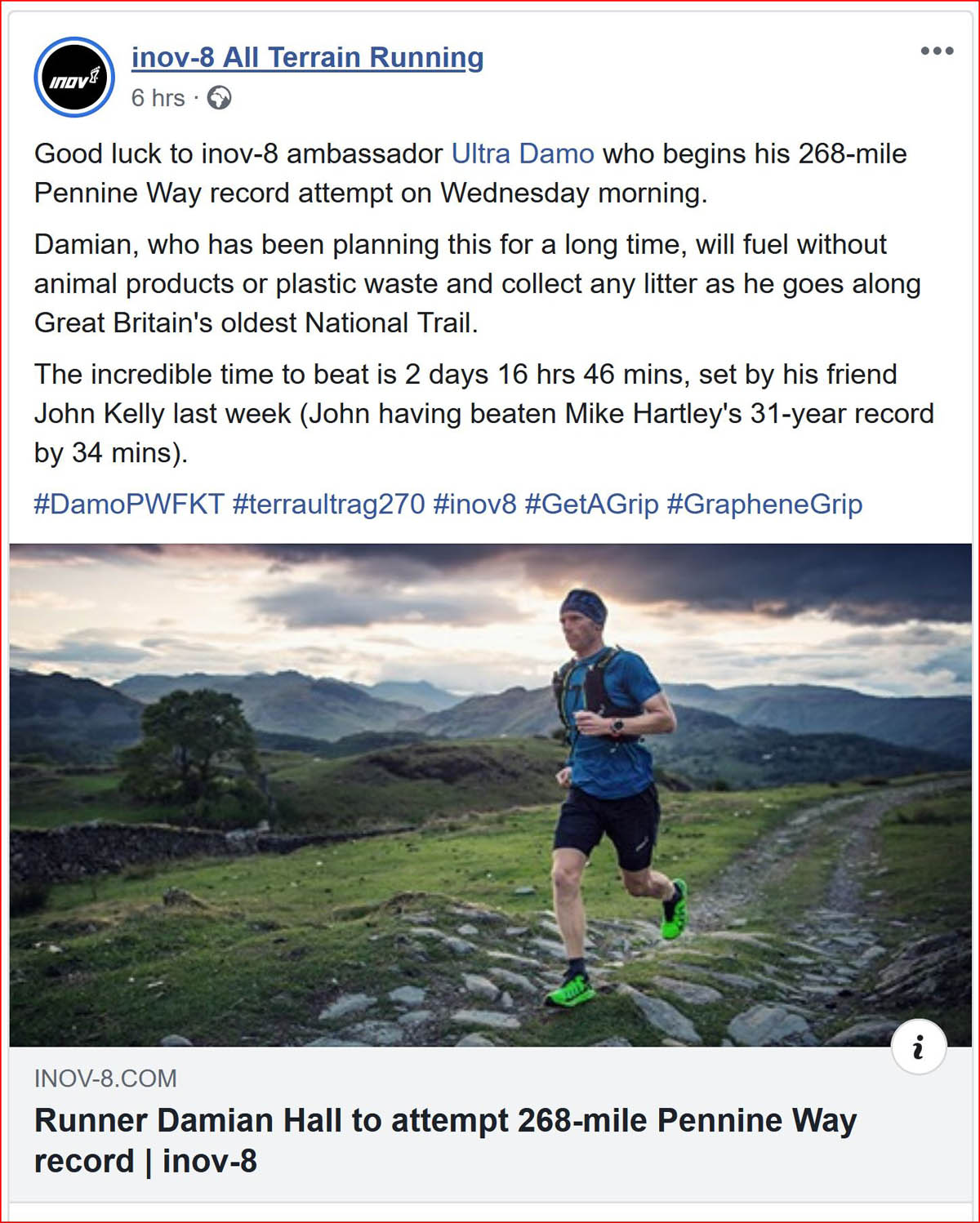Open the three-dot post options menu
The width and height of the screenshot is (980, 1223).
[x=937, y=51]
